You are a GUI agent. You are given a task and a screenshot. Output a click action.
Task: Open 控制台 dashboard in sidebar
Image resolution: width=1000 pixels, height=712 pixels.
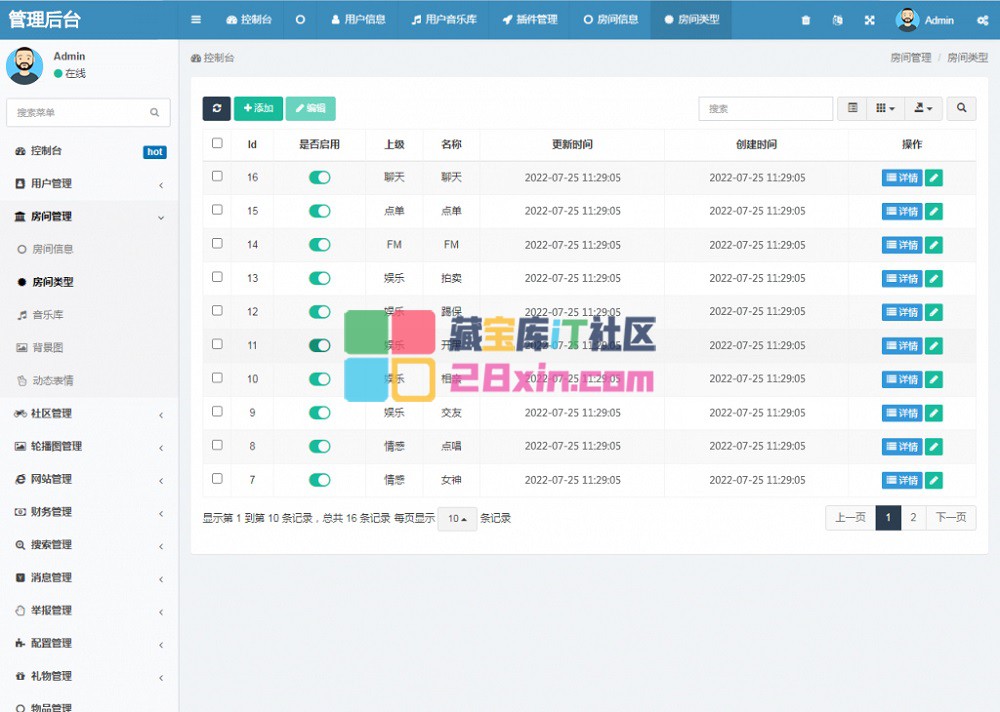(x=88, y=151)
